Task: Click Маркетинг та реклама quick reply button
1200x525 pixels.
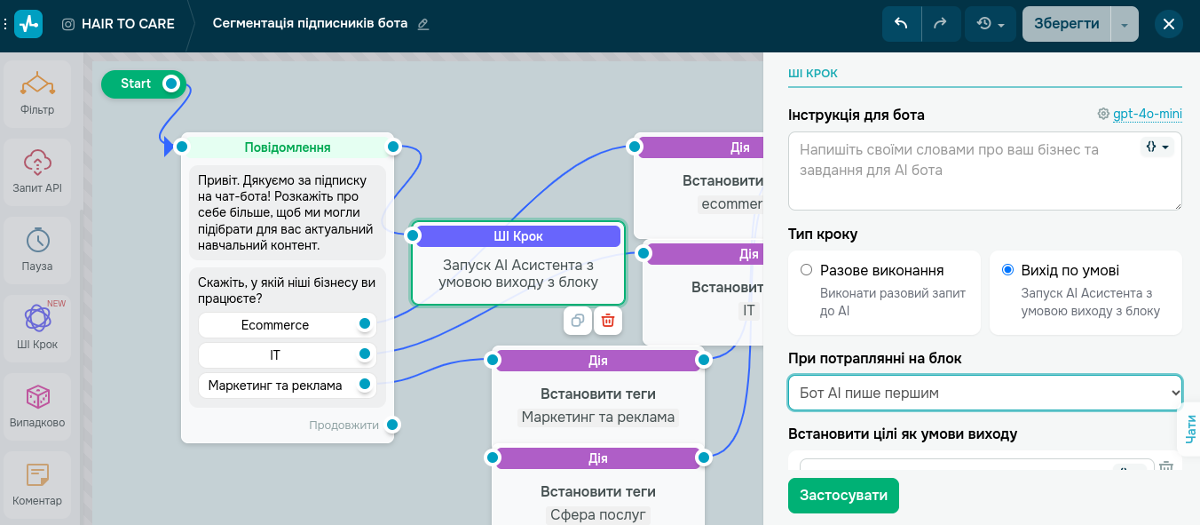Action: point(275,385)
